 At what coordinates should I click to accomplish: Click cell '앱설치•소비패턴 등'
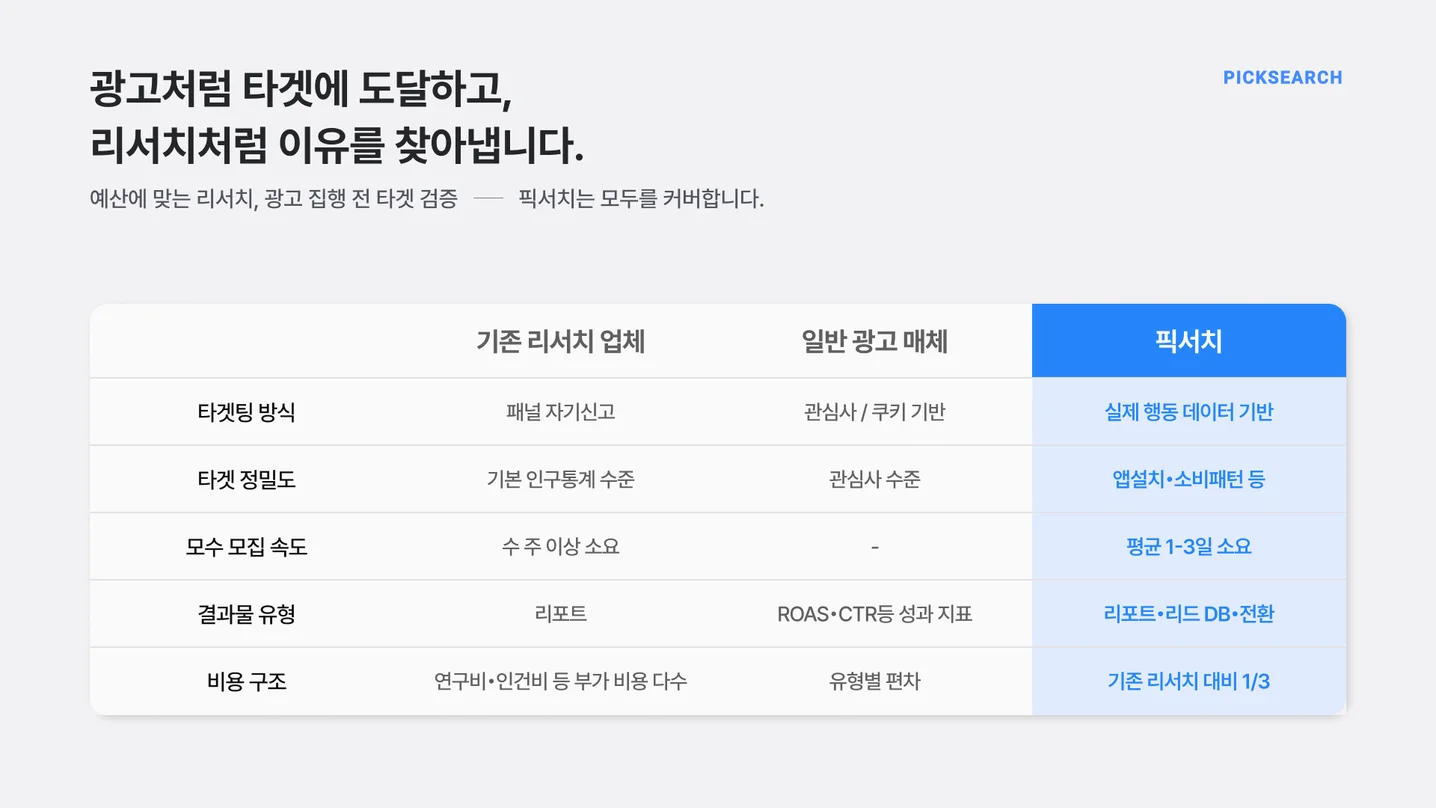(1189, 480)
